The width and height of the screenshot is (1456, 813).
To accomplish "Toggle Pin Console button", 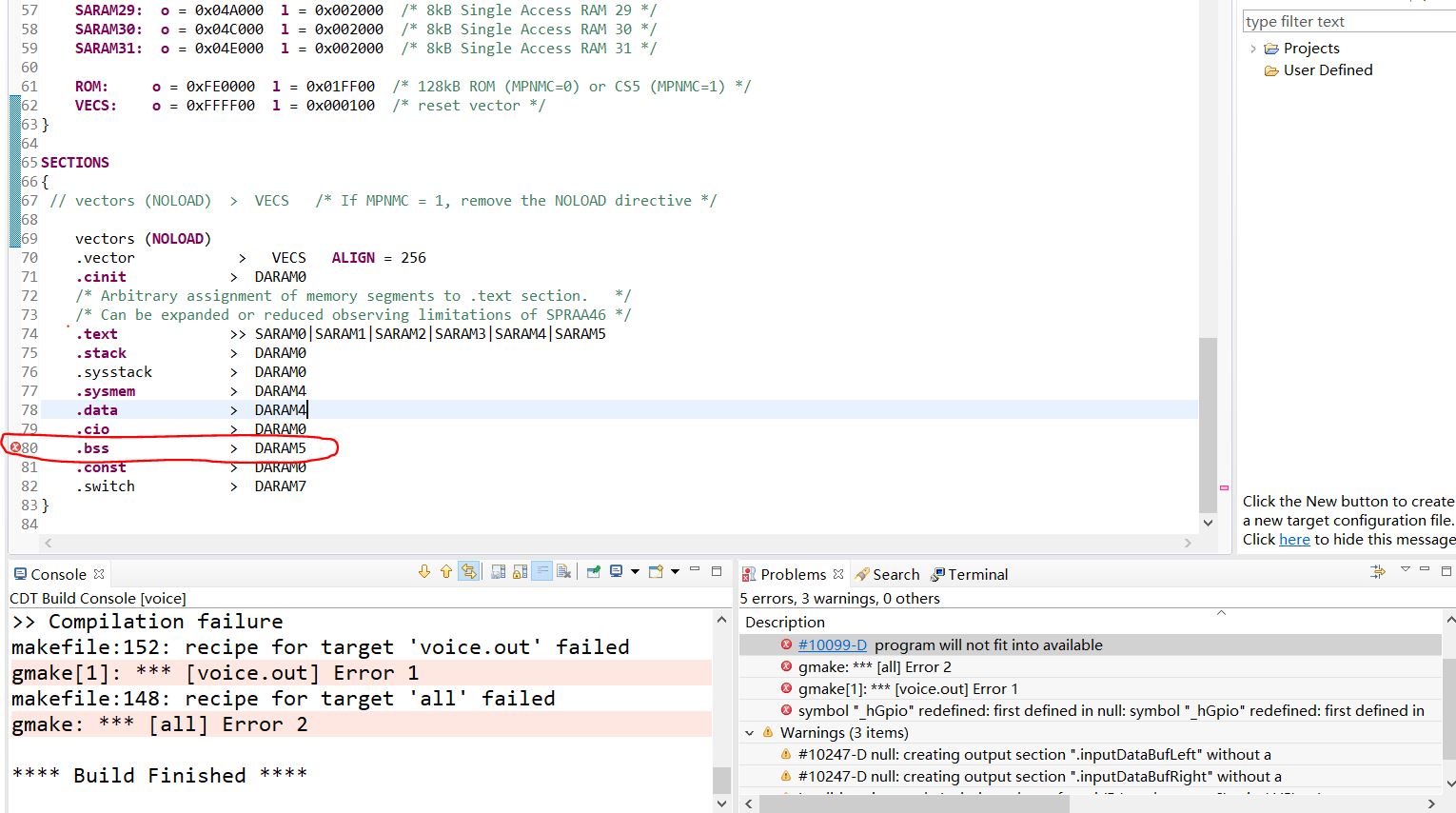I will click(x=594, y=571).
